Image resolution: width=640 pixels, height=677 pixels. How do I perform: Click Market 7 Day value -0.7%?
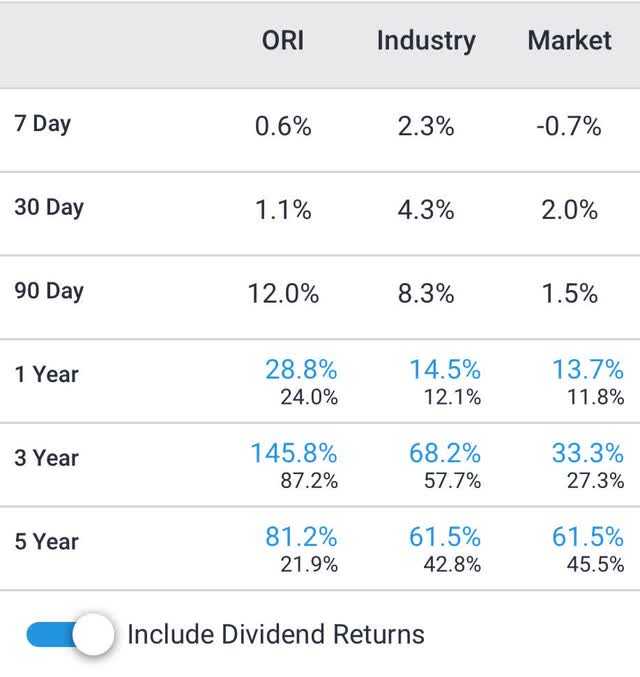569,127
